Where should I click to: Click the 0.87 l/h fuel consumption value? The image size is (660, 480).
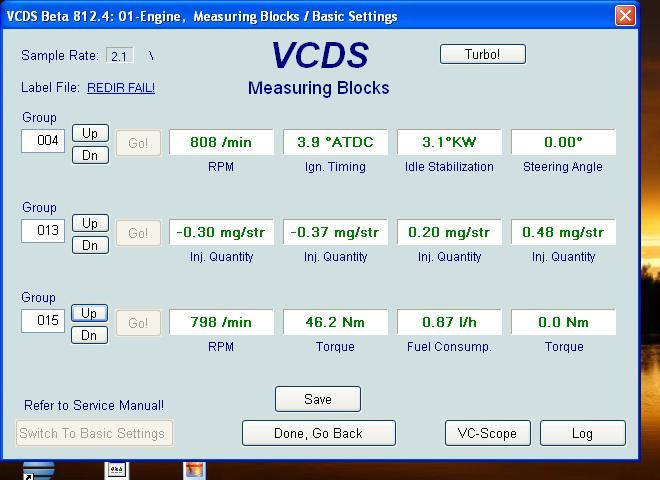[450, 322]
